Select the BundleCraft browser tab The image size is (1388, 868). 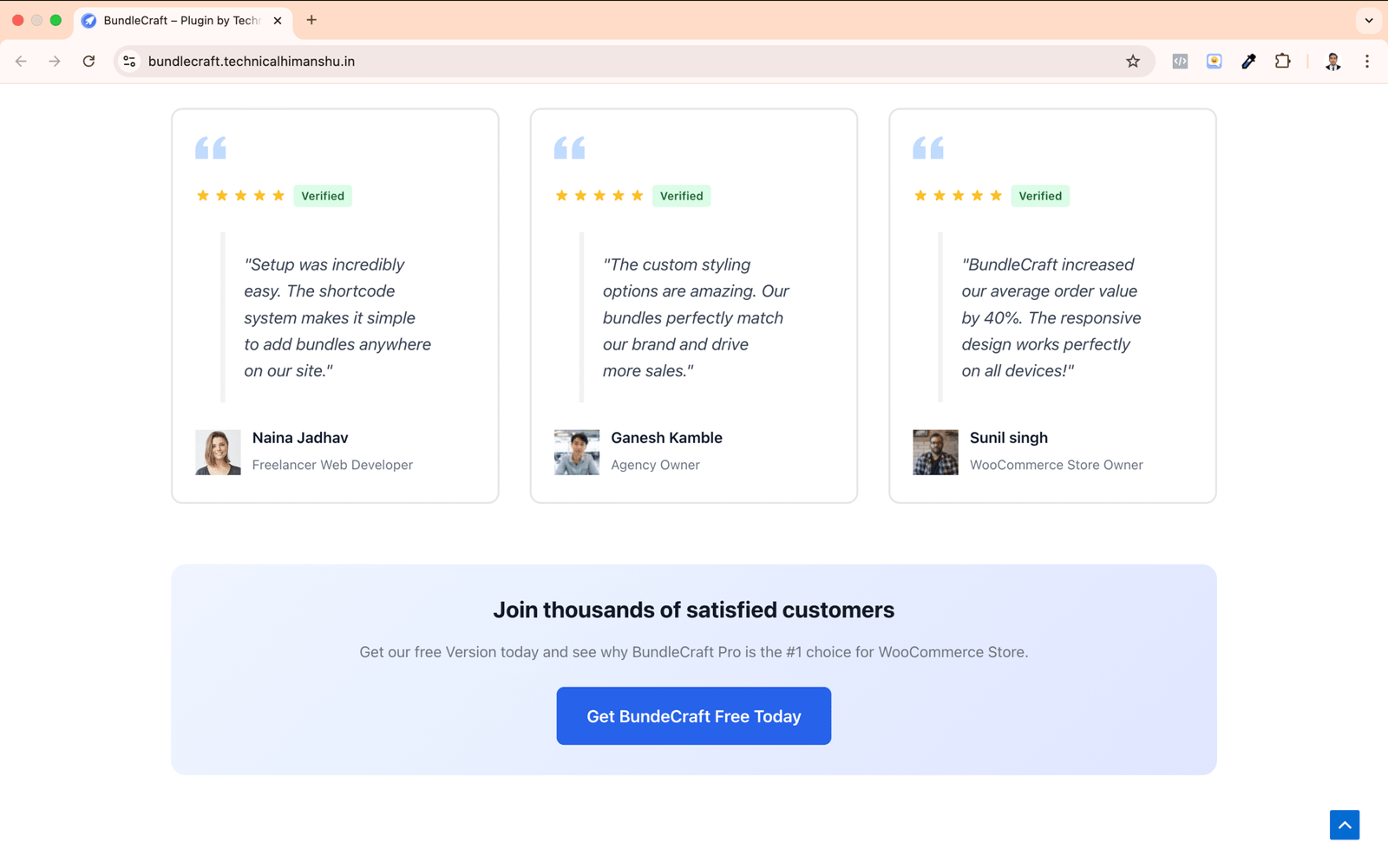181,20
